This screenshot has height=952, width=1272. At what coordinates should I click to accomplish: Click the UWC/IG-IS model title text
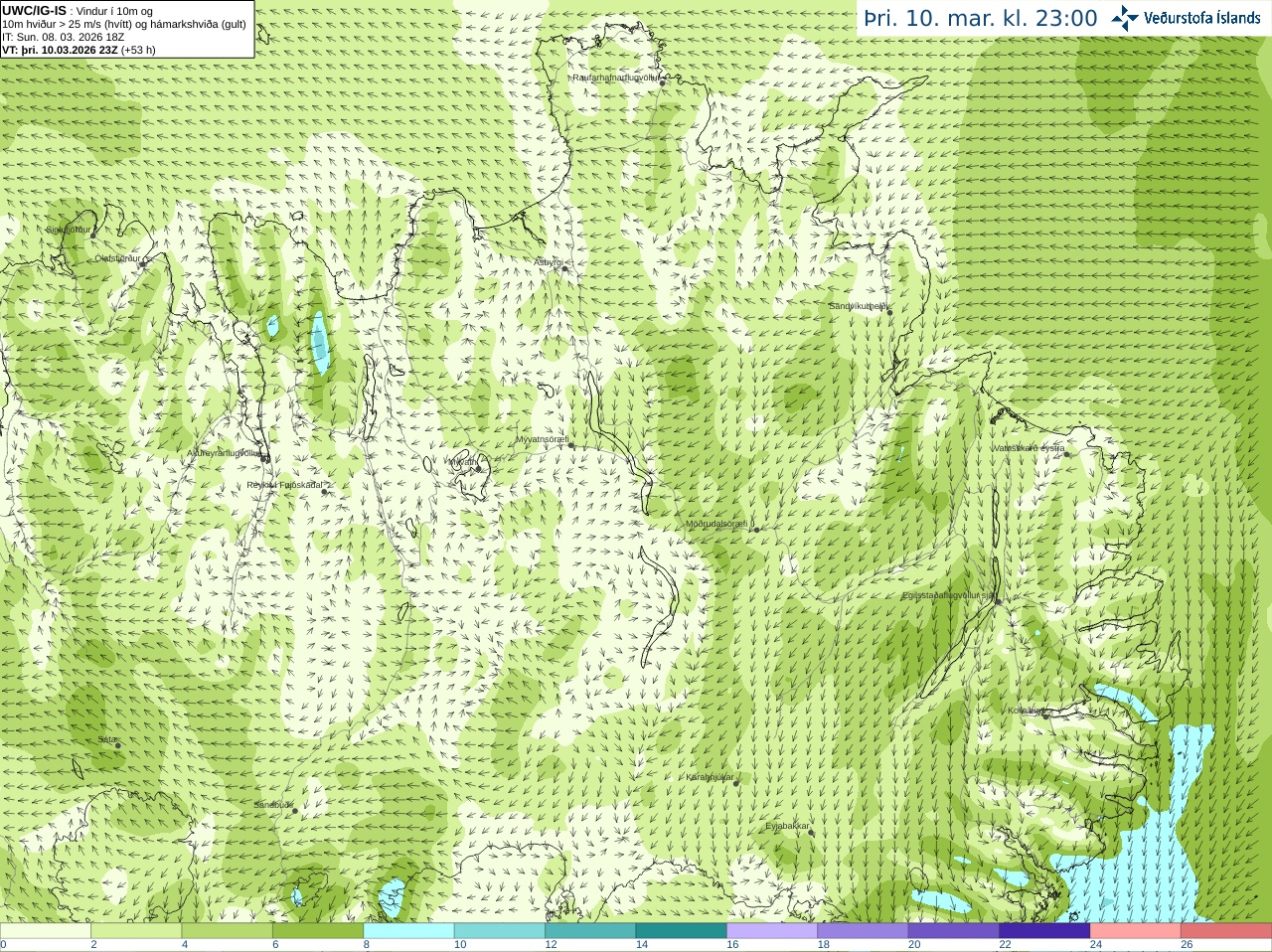pos(34,11)
